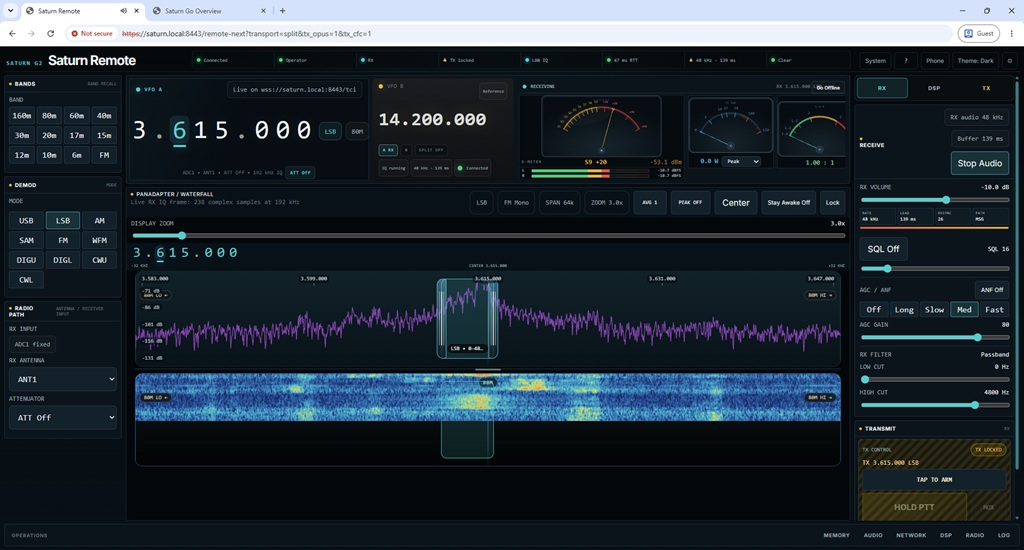The height and width of the screenshot is (550, 1024).
Task: Open LOG in the operations bar
Action: point(1004,535)
